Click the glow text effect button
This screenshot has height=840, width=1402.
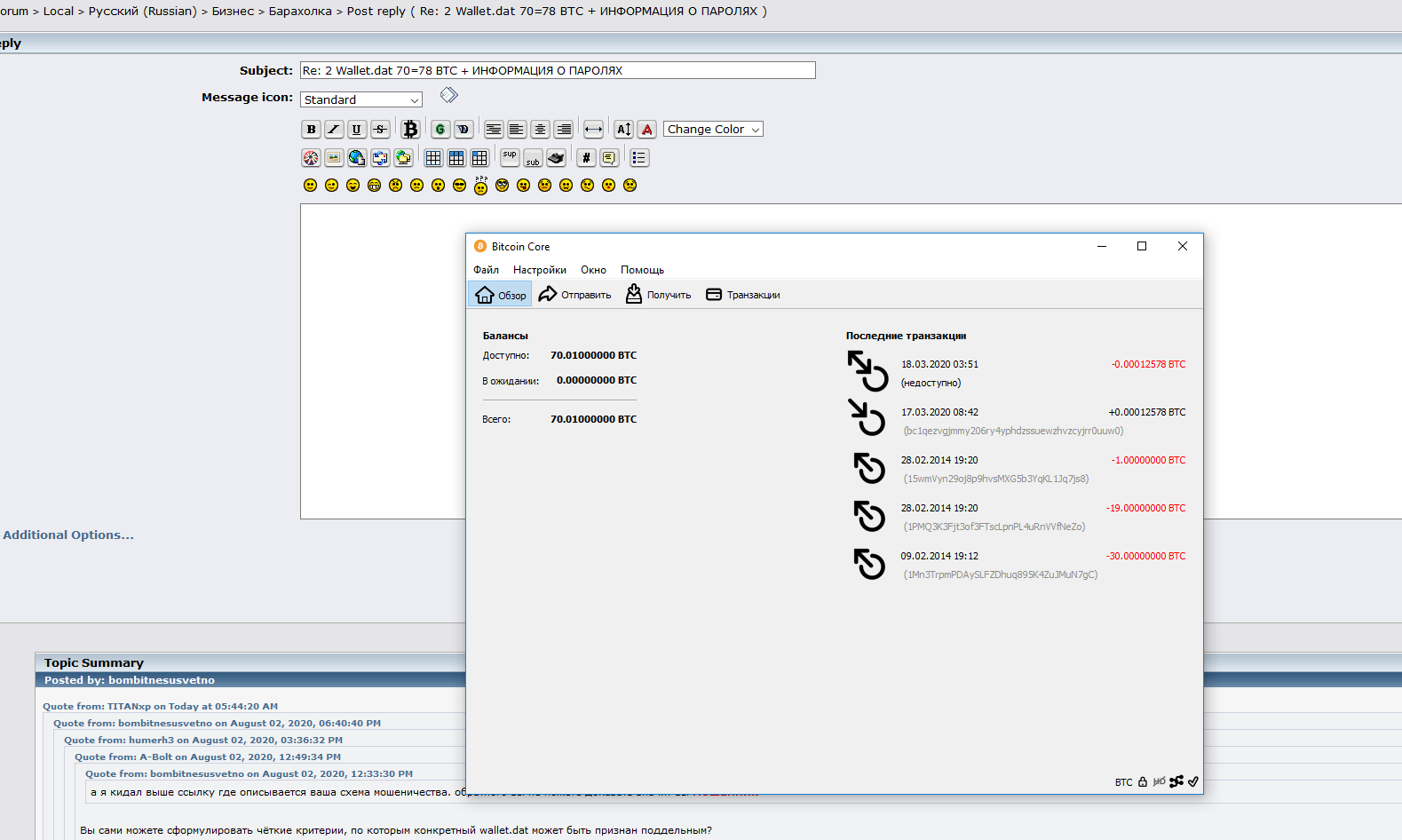click(440, 130)
